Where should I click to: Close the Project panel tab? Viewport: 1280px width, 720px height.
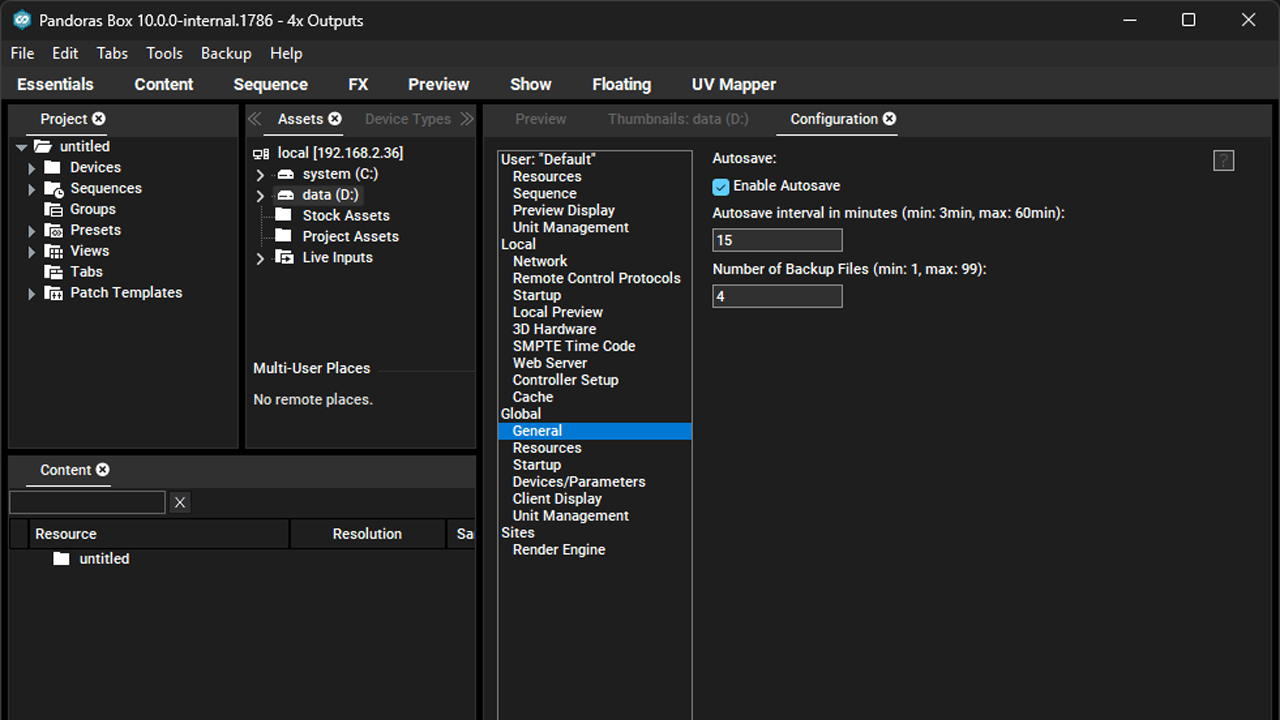99,119
